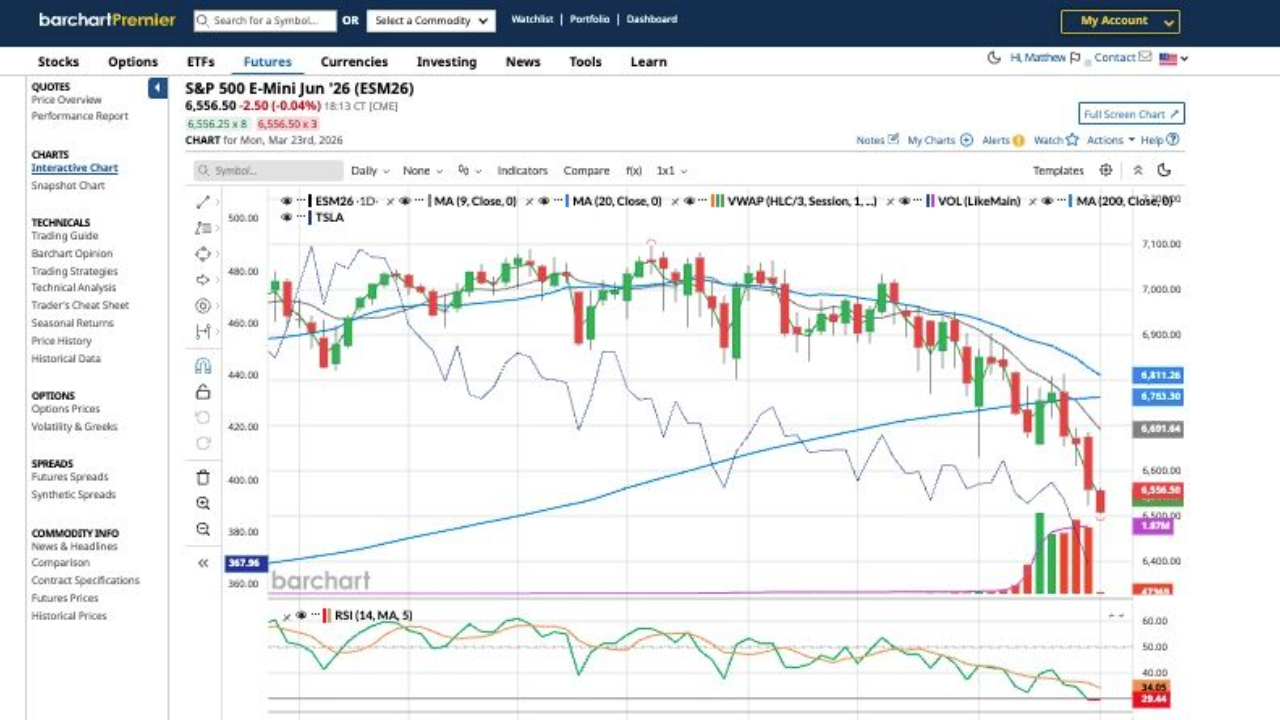Open chart Templates

coord(1059,171)
